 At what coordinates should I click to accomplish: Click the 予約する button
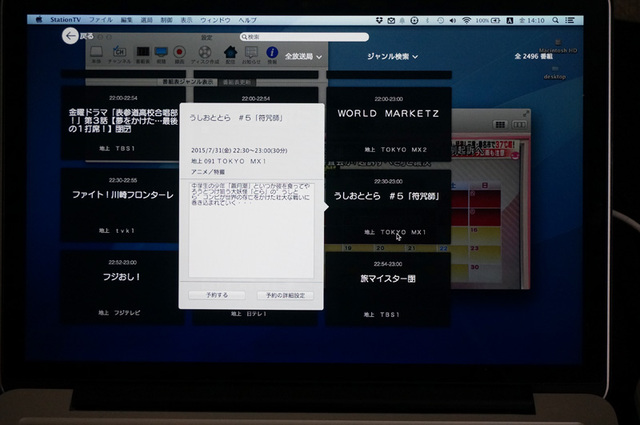pyautogui.click(x=217, y=295)
